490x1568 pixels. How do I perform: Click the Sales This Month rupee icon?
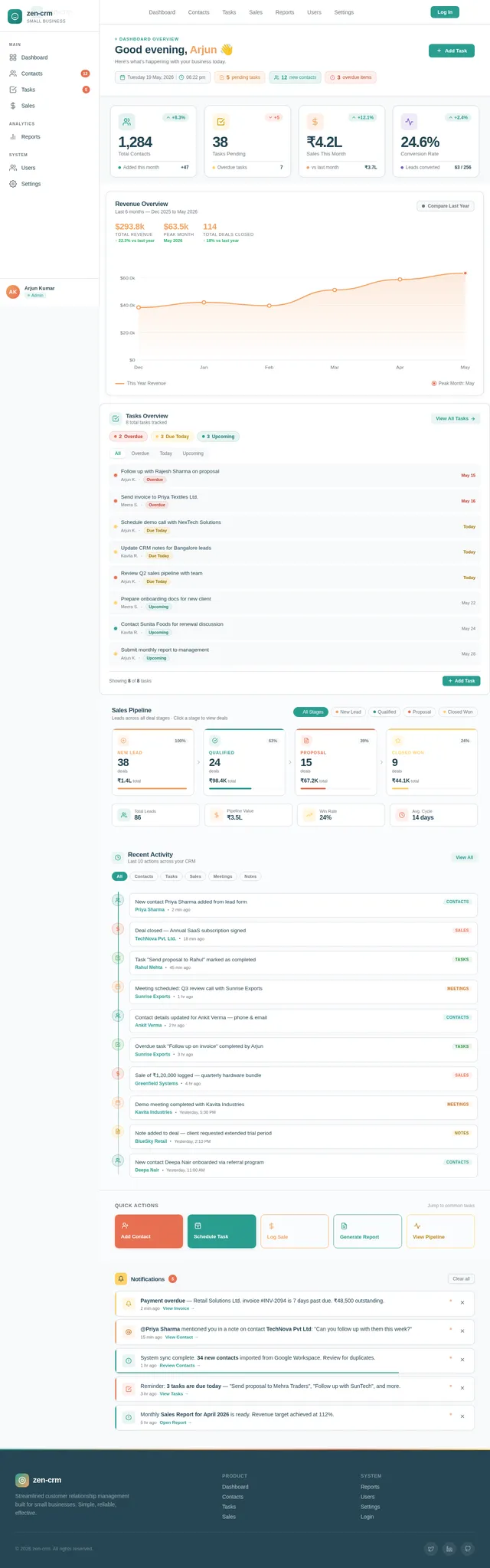tap(315, 122)
